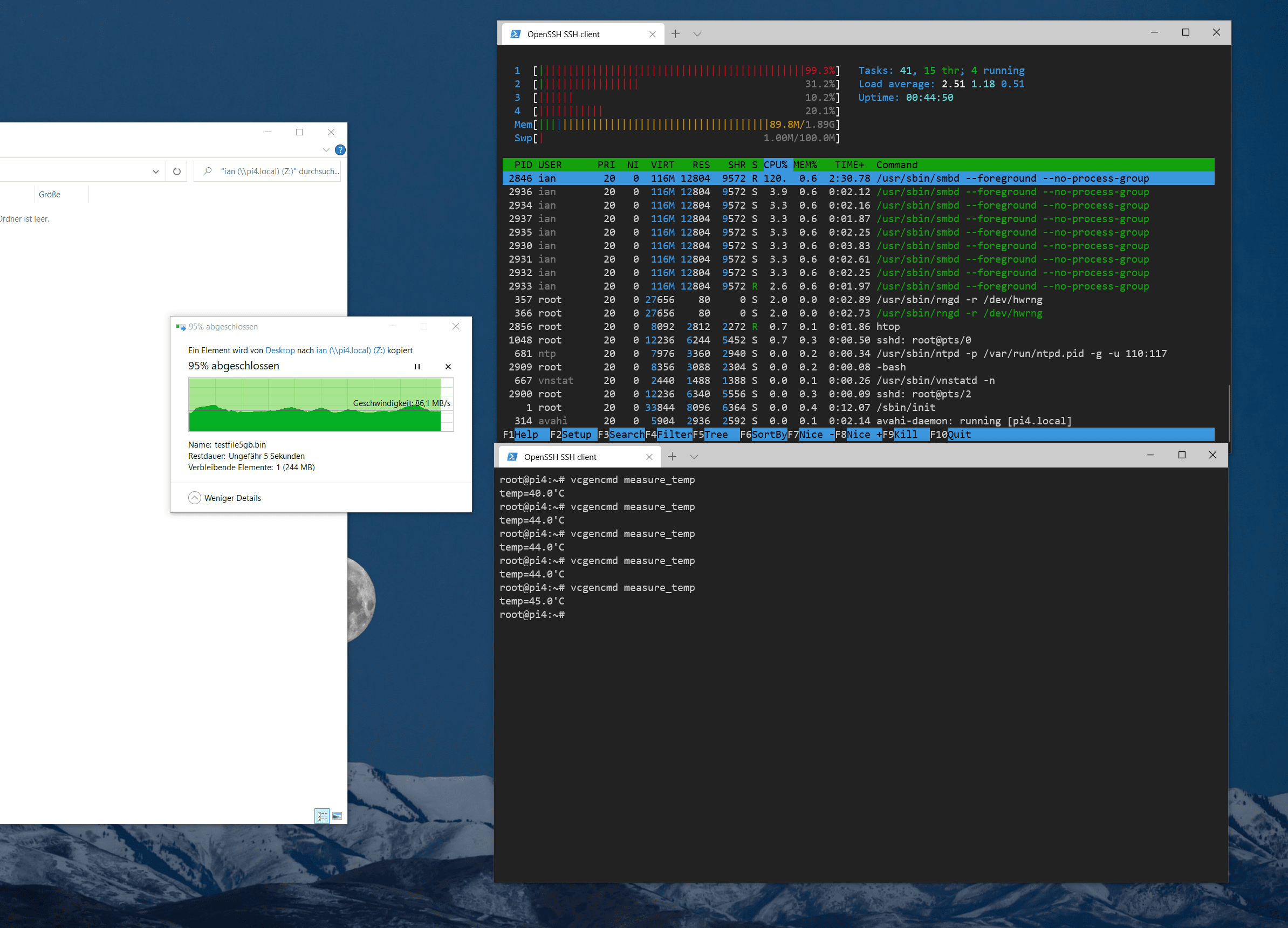The height and width of the screenshot is (928, 1288).
Task: Select the smbd process row PID 2846
Action: pyautogui.click(x=858, y=178)
